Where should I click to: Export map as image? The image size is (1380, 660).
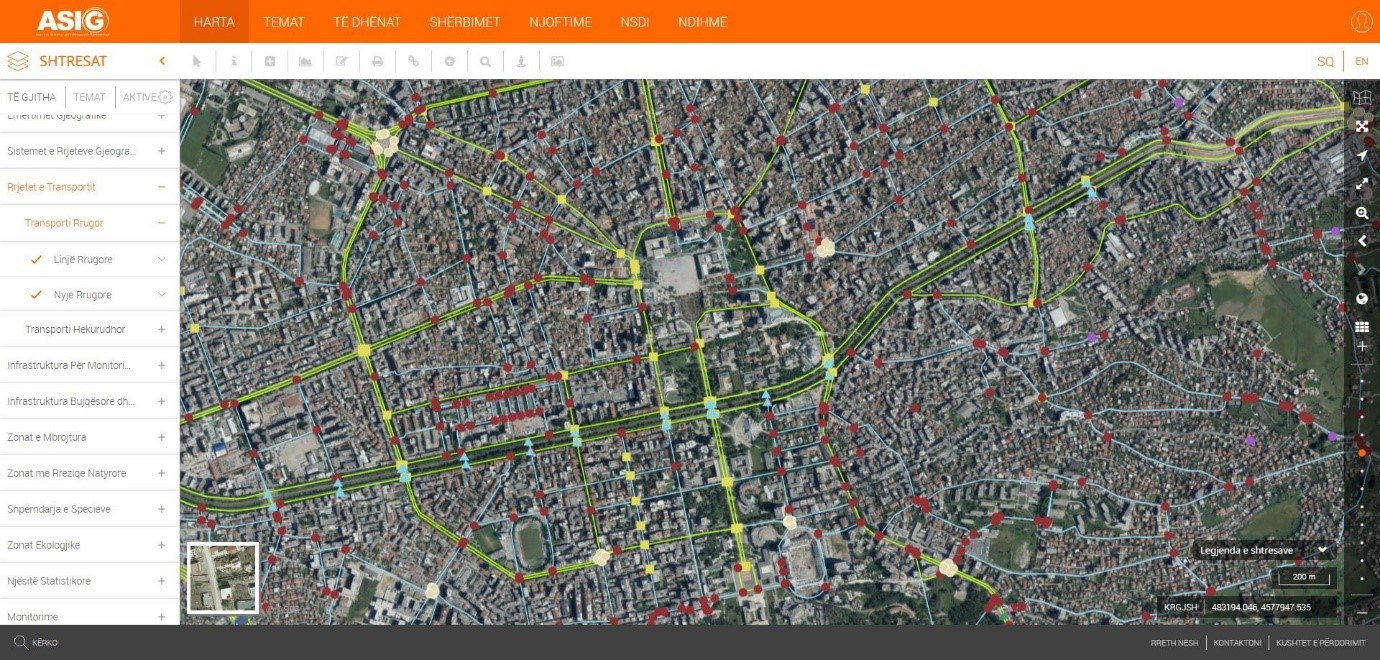tap(557, 61)
